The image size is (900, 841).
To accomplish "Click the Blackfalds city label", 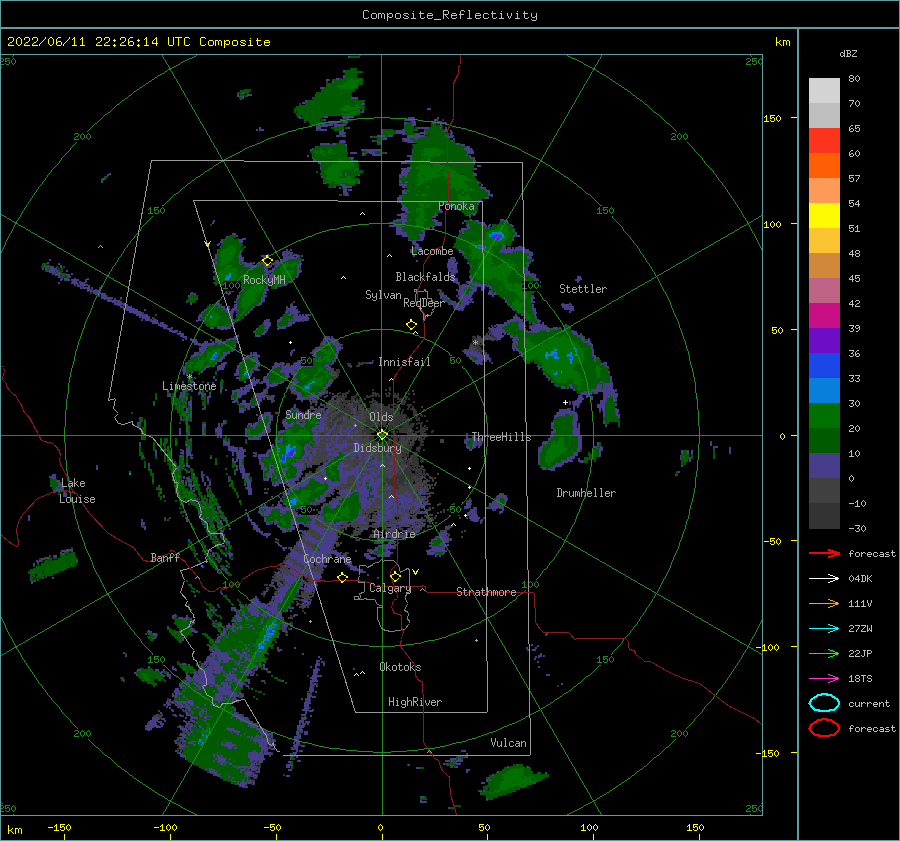I will [425, 277].
